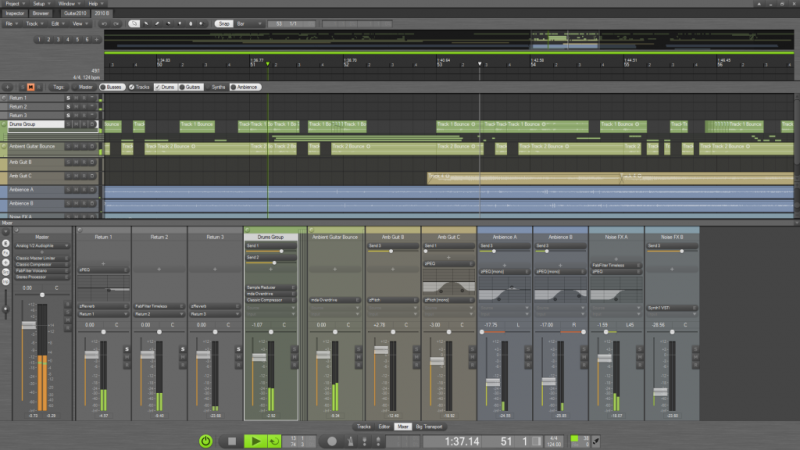
Task: Select the pencil tool in toolbar
Action: (157, 23)
